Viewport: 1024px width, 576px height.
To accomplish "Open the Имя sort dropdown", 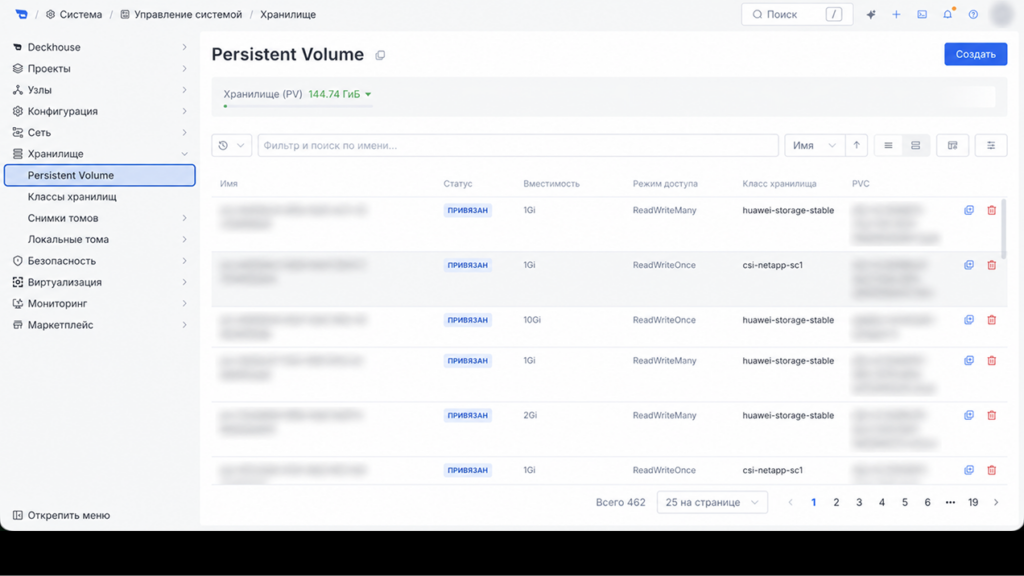I will click(814, 146).
